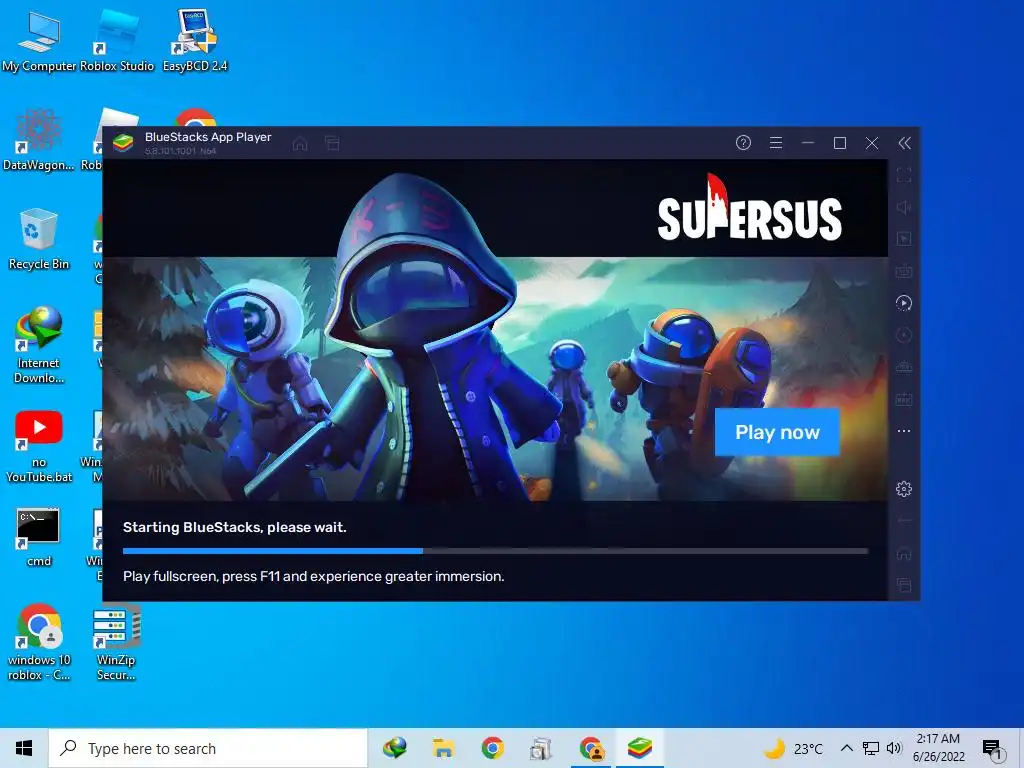Select the Internet Download Manager desktop shortcut

click(39, 345)
